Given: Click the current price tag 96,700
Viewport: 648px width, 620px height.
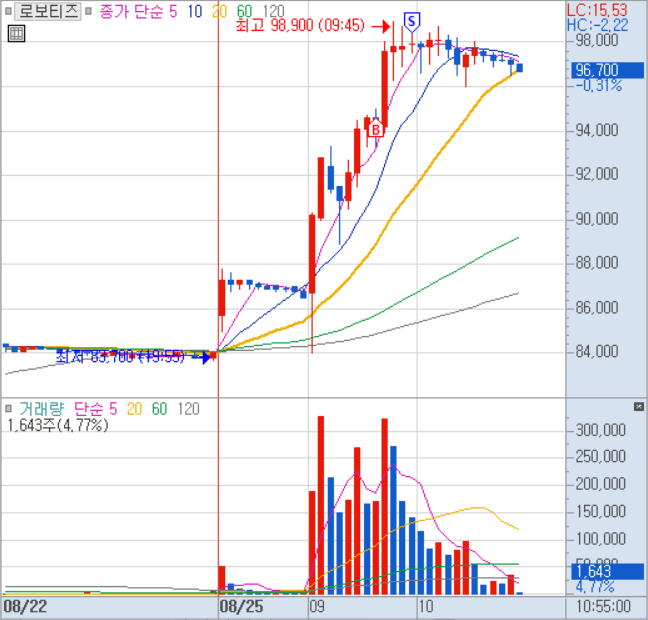Looking at the screenshot, I should click(x=595, y=70).
